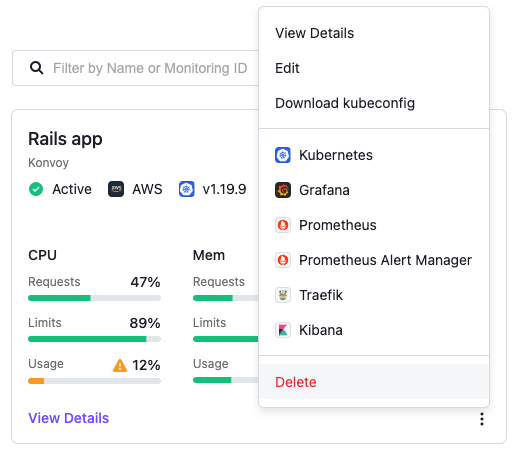Image resolution: width=519 pixels, height=455 pixels.
Task: Click the Prometheus Alert Manager icon
Action: (283, 260)
